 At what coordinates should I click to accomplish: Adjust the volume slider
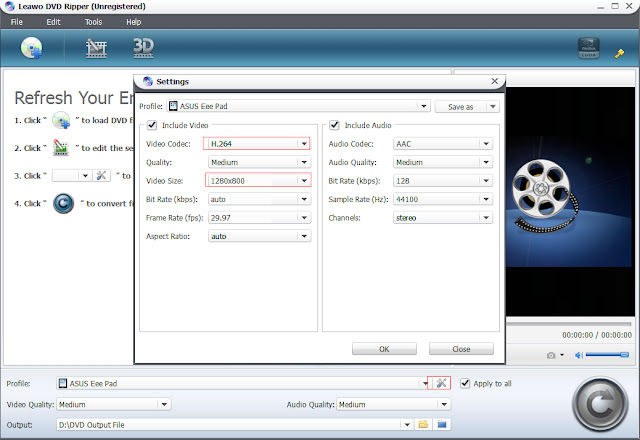tap(607, 355)
